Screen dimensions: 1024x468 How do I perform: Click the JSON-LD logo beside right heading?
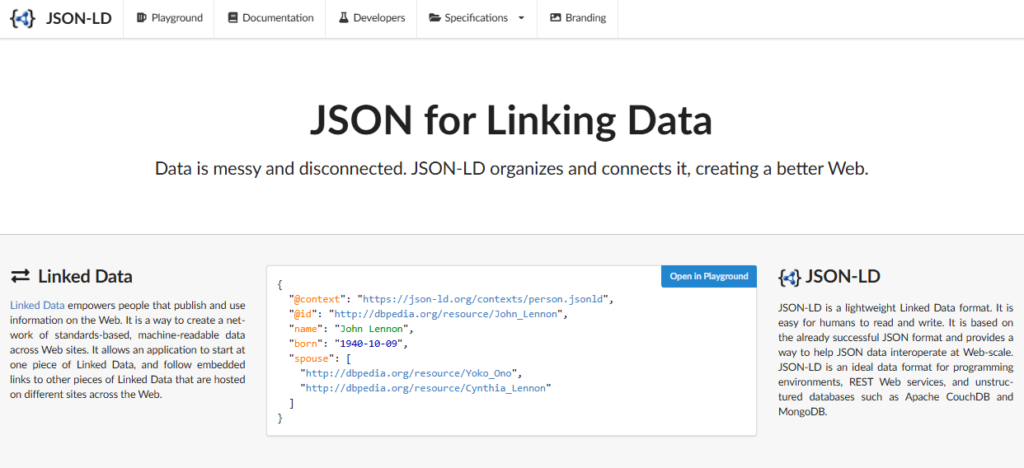pyautogui.click(x=790, y=277)
